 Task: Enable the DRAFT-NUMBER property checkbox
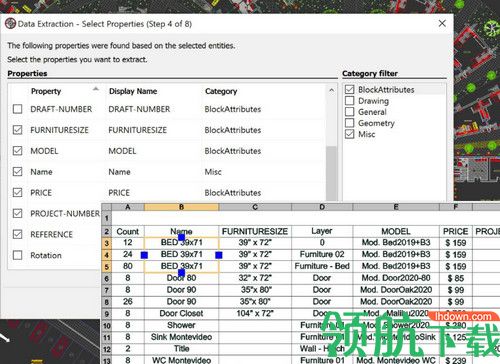point(17,109)
